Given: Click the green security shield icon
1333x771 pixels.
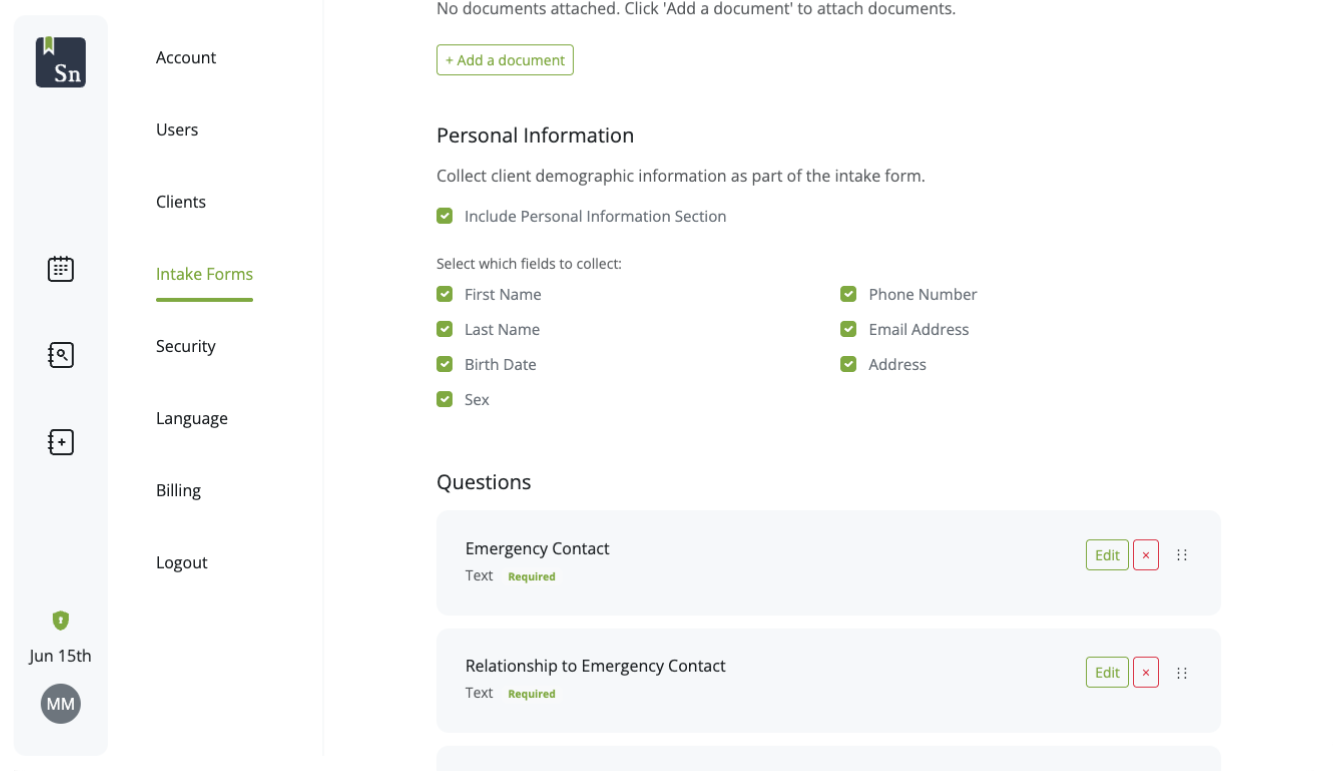Looking at the screenshot, I should pos(61,620).
